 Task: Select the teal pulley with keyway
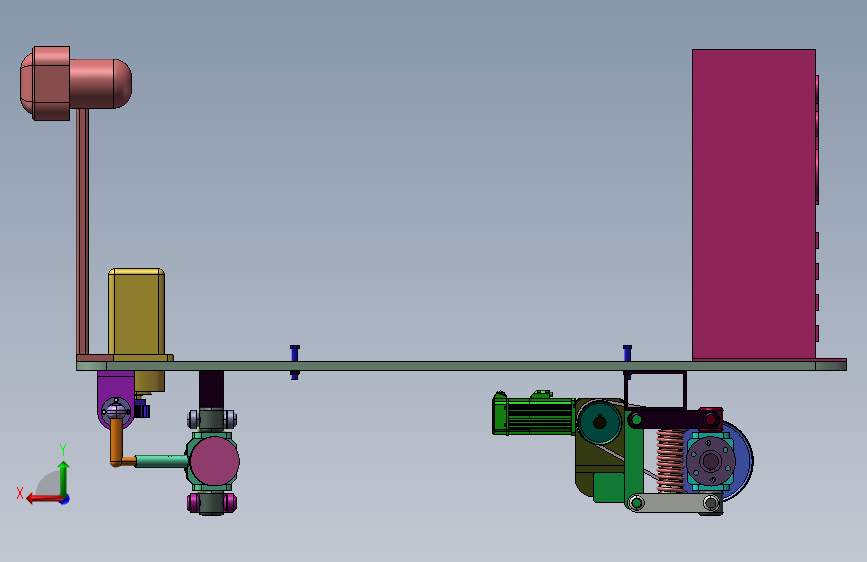[599, 423]
